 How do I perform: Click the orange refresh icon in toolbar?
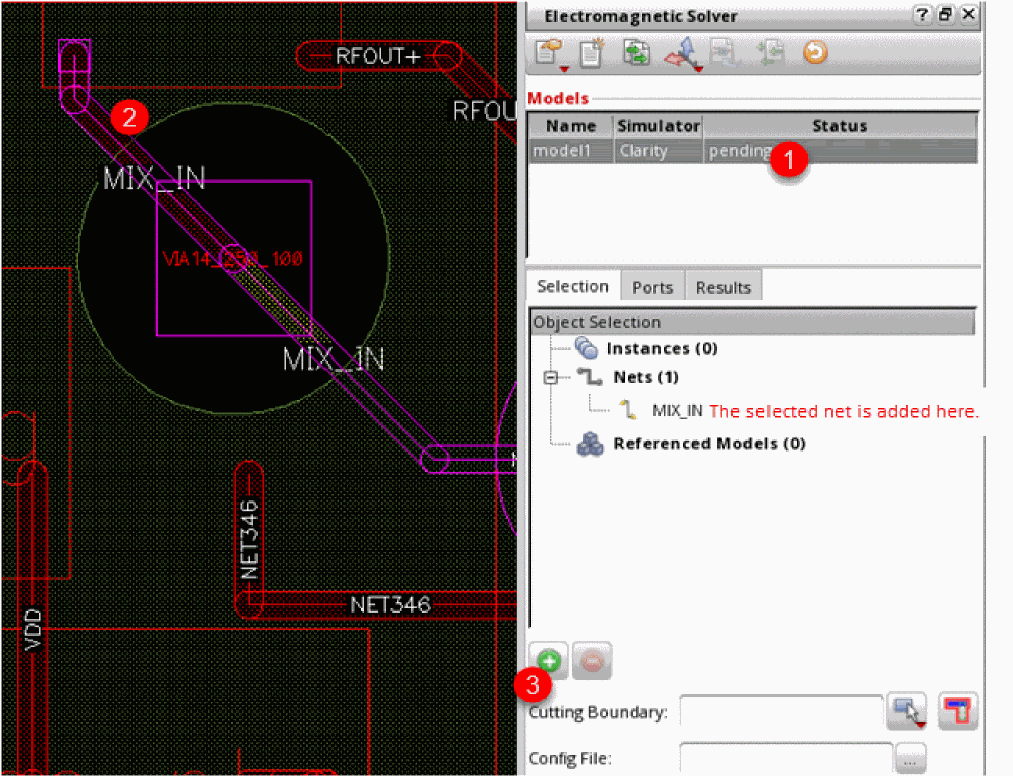tap(815, 52)
